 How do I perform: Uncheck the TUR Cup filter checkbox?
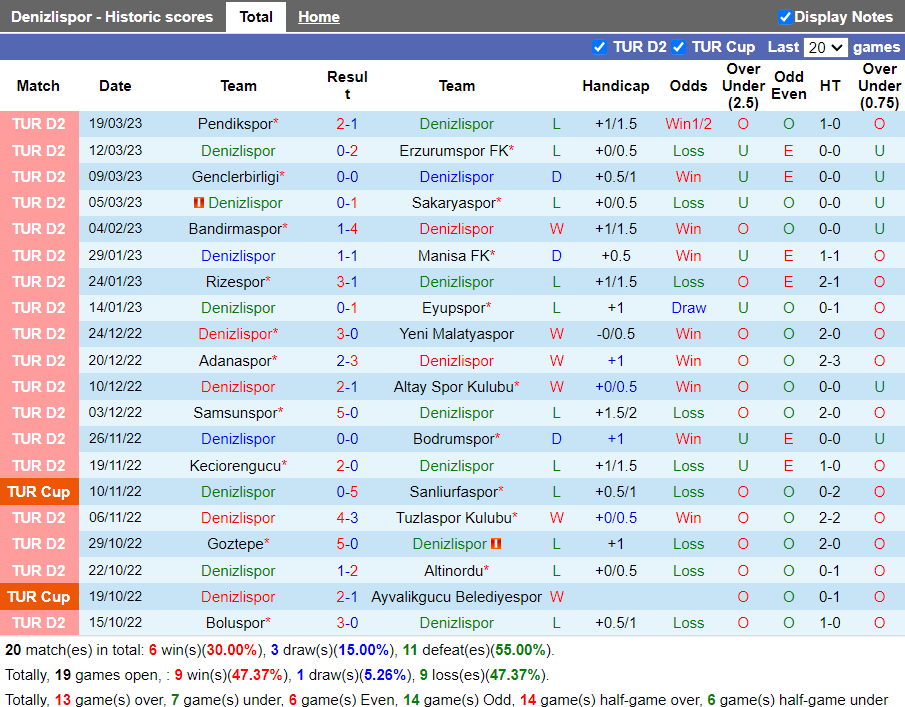pos(679,47)
